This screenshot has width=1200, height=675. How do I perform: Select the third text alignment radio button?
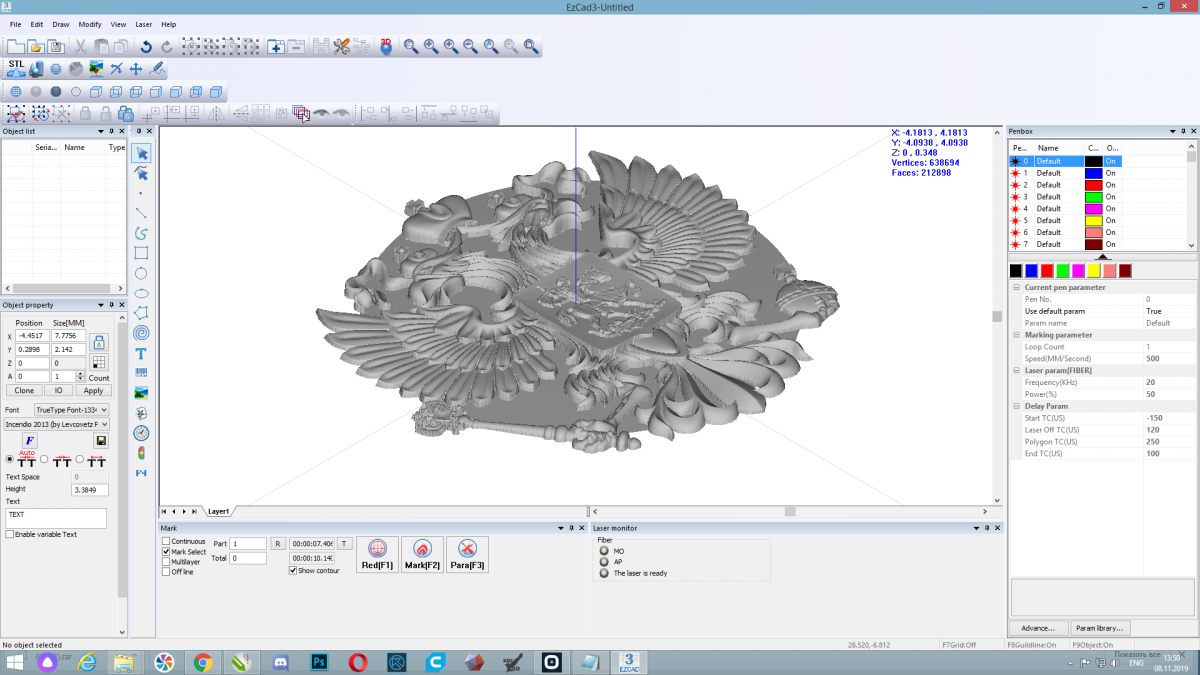[x=80, y=459]
